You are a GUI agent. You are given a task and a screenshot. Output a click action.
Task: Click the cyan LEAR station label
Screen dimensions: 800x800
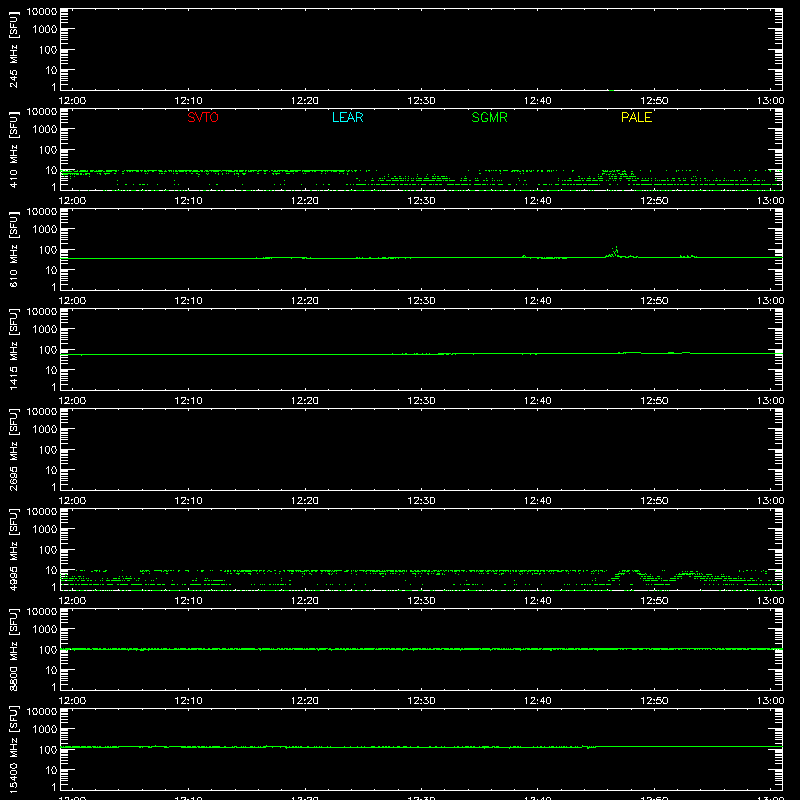point(347,117)
